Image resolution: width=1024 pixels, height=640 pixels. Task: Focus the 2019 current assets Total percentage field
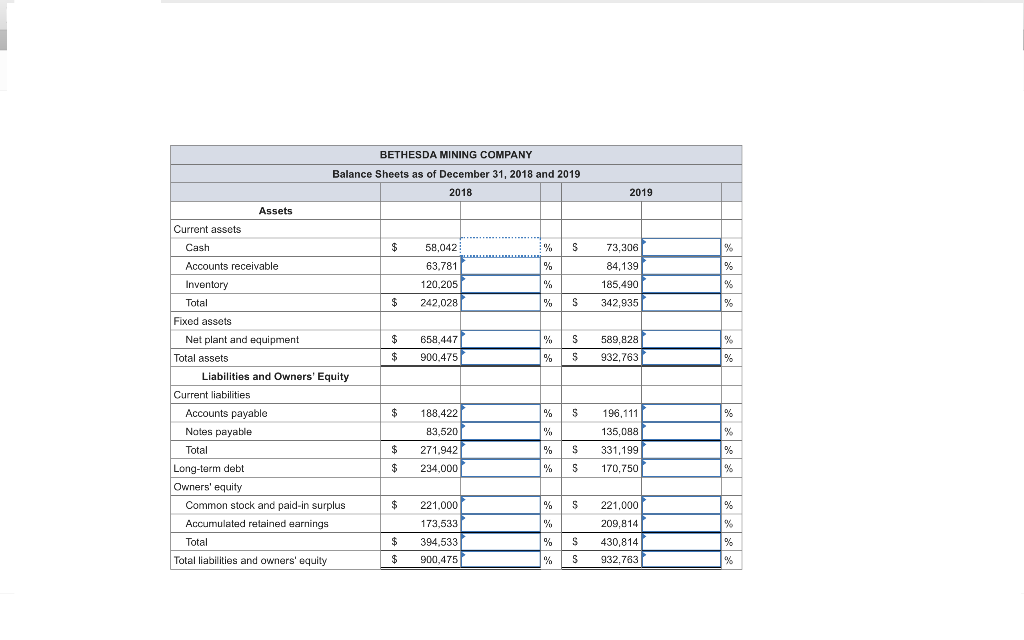coord(682,302)
